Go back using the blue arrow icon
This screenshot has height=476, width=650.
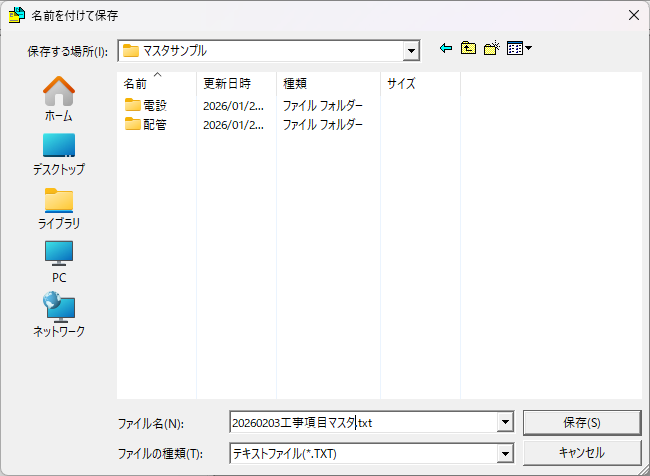point(446,49)
